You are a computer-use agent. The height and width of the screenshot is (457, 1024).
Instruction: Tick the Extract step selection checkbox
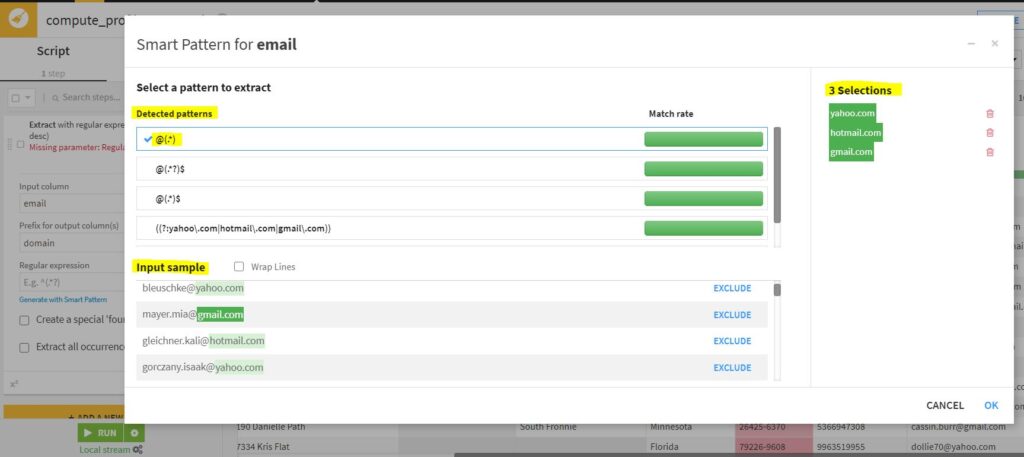tap(20, 144)
